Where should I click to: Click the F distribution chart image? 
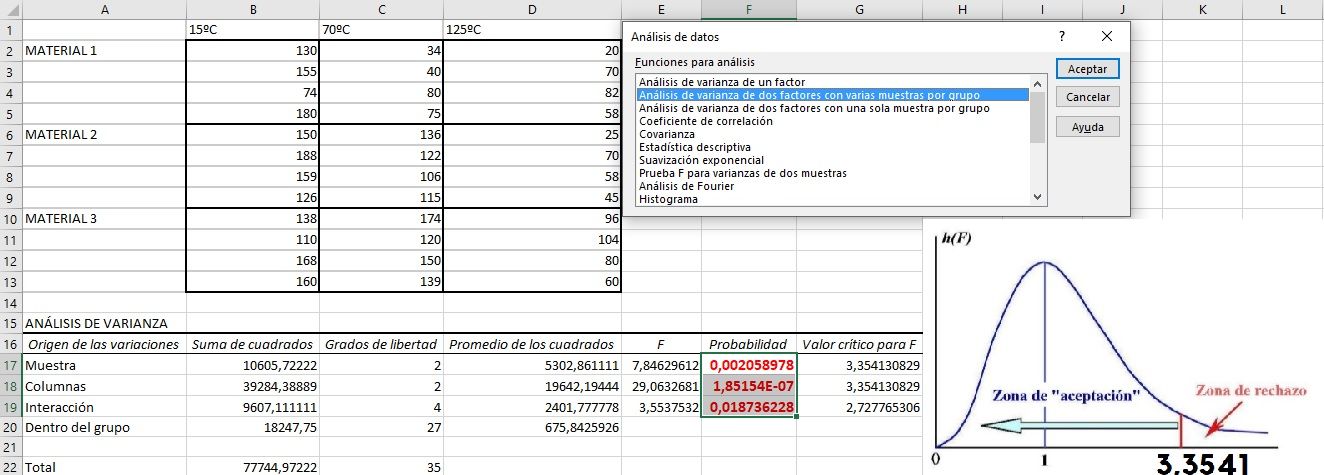tap(1125, 348)
